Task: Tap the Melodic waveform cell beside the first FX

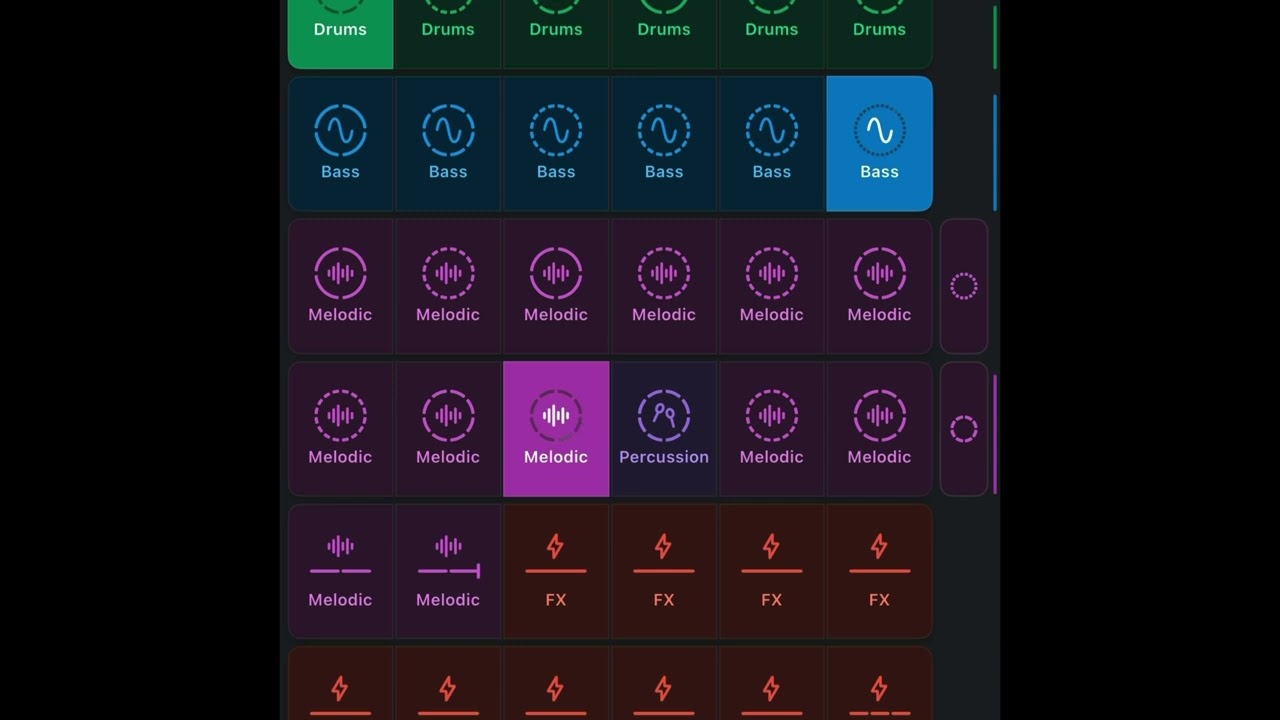Action: (x=448, y=572)
